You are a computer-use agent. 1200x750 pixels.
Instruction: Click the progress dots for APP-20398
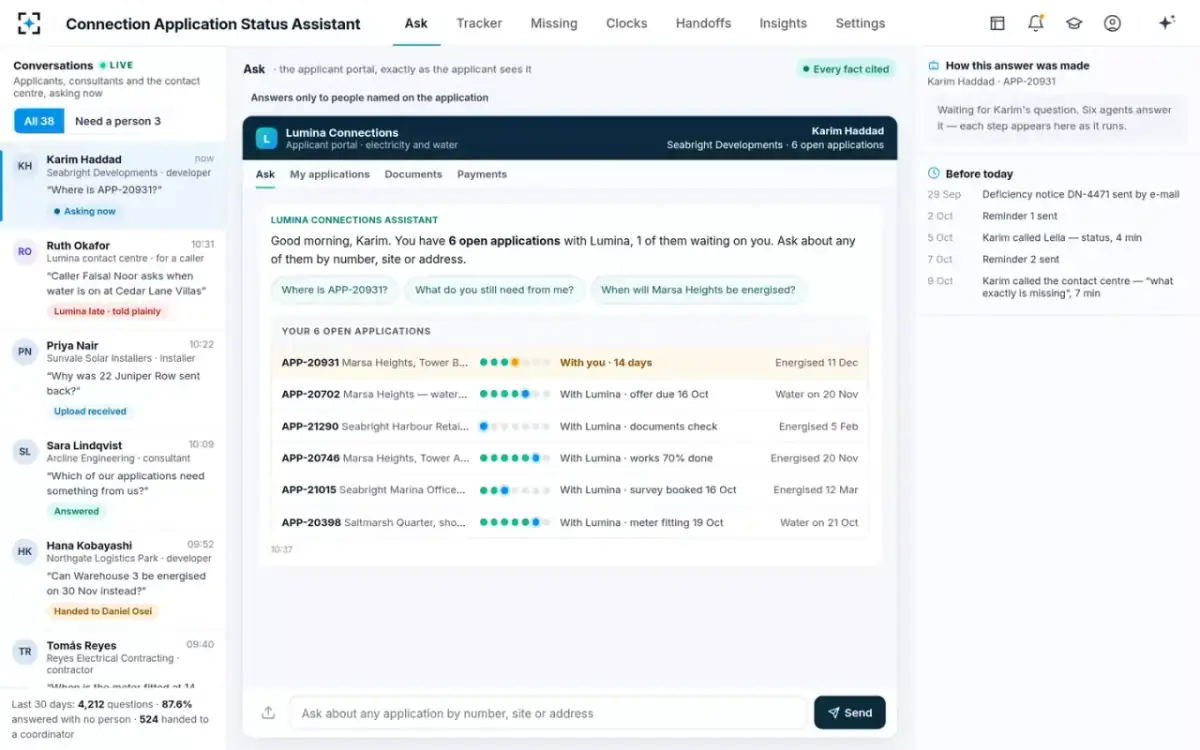tap(514, 522)
